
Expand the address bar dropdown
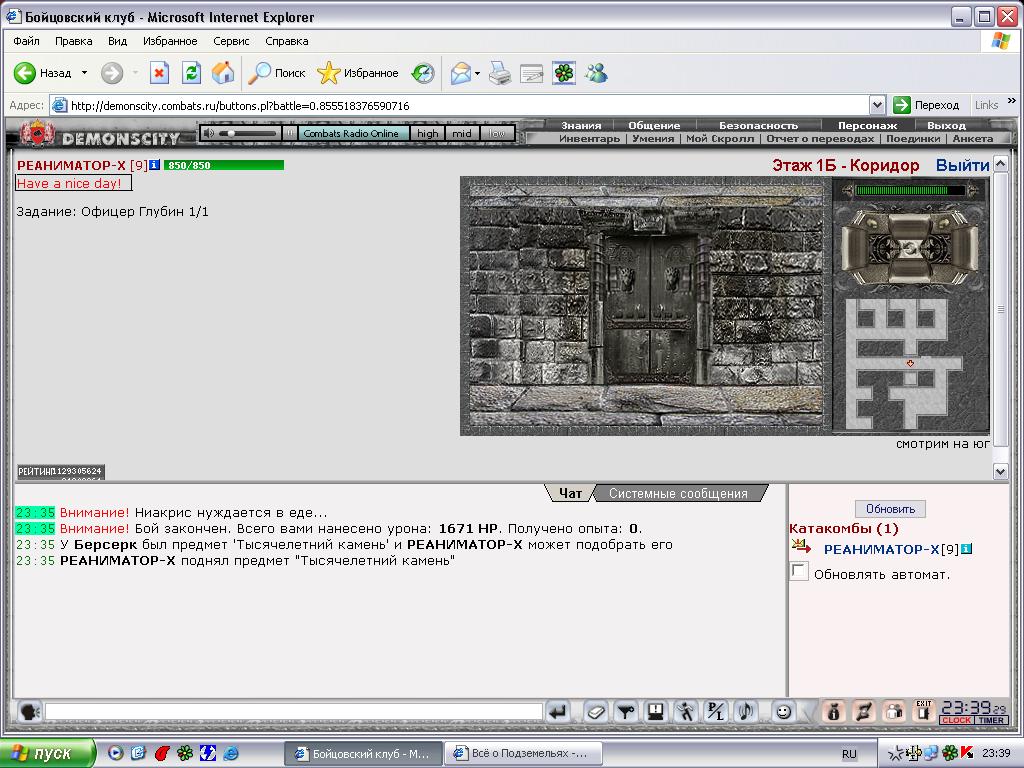coord(877,105)
